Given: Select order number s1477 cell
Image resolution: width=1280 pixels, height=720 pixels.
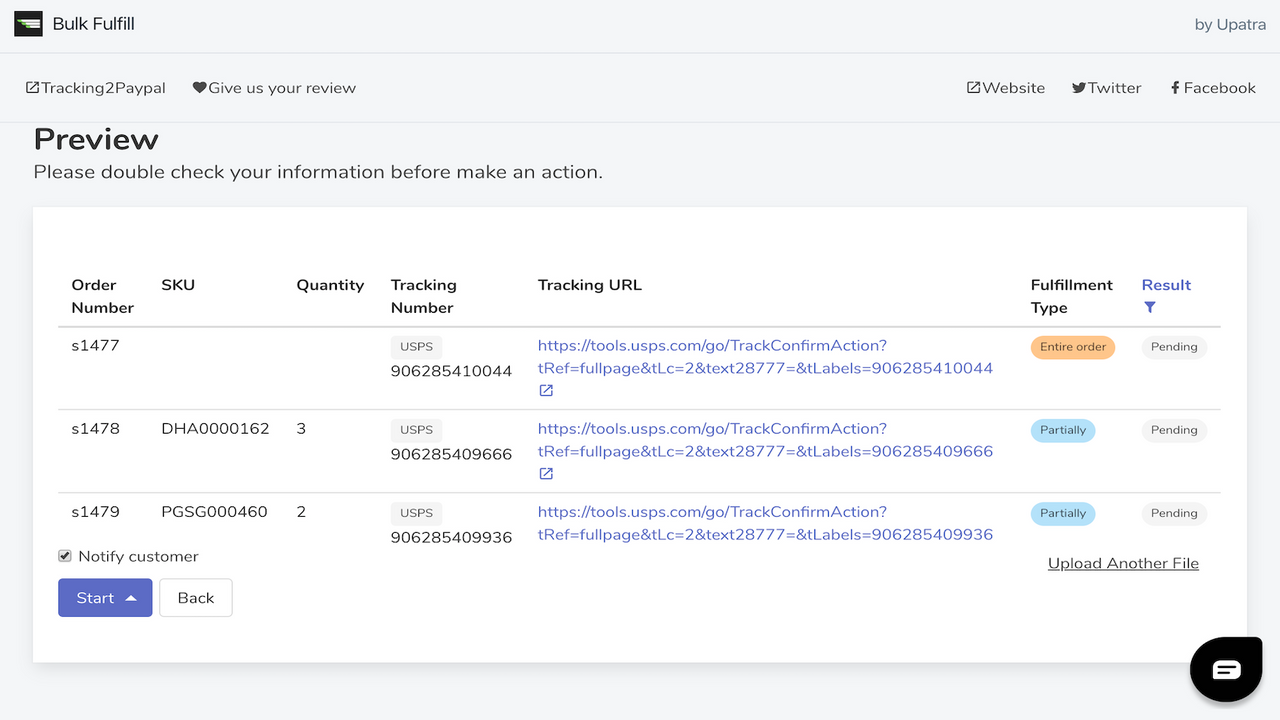Looking at the screenshot, I should (x=95, y=346).
